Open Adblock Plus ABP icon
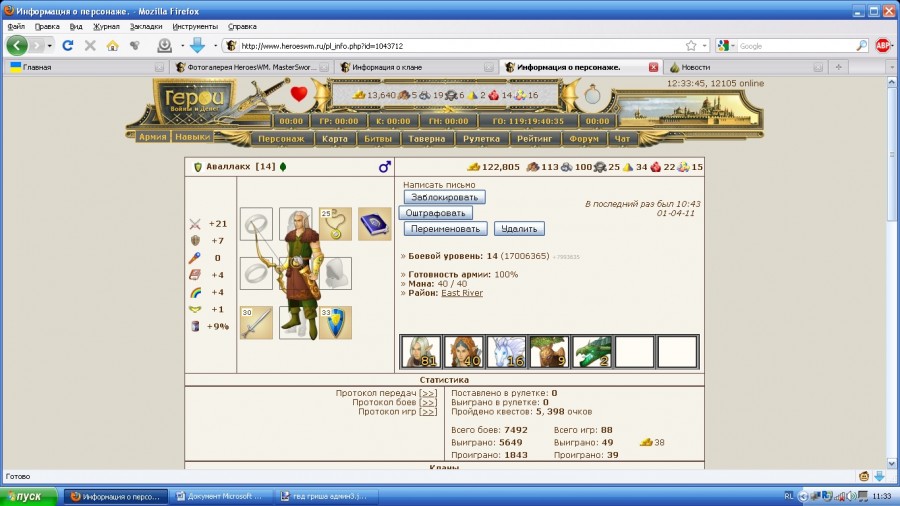Image resolution: width=900 pixels, height=506 pixels. click(883, 45)
